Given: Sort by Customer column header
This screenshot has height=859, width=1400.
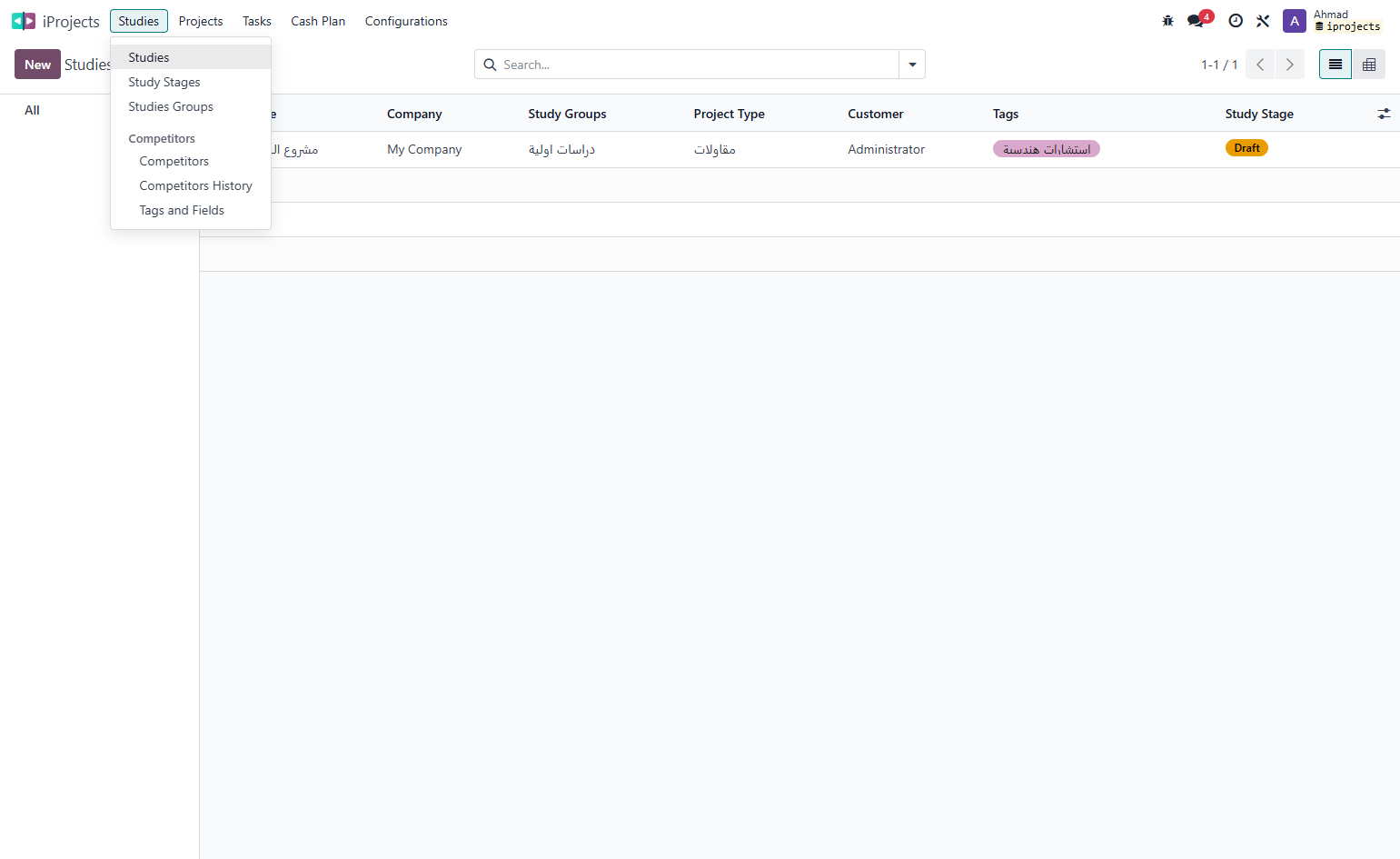Looking at the screenshot, I should pyautogui.click(x=876, y=114).
